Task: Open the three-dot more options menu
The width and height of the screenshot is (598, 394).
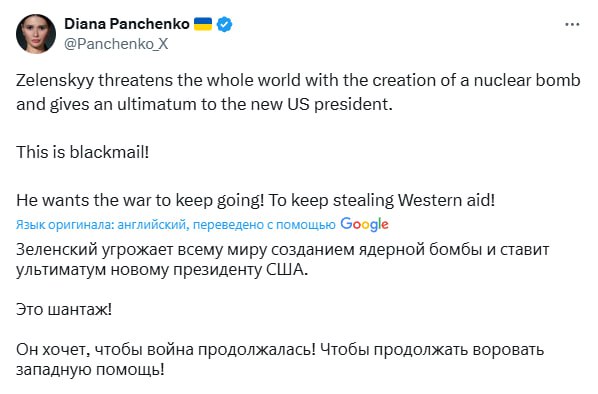Action: pos(572,24)
